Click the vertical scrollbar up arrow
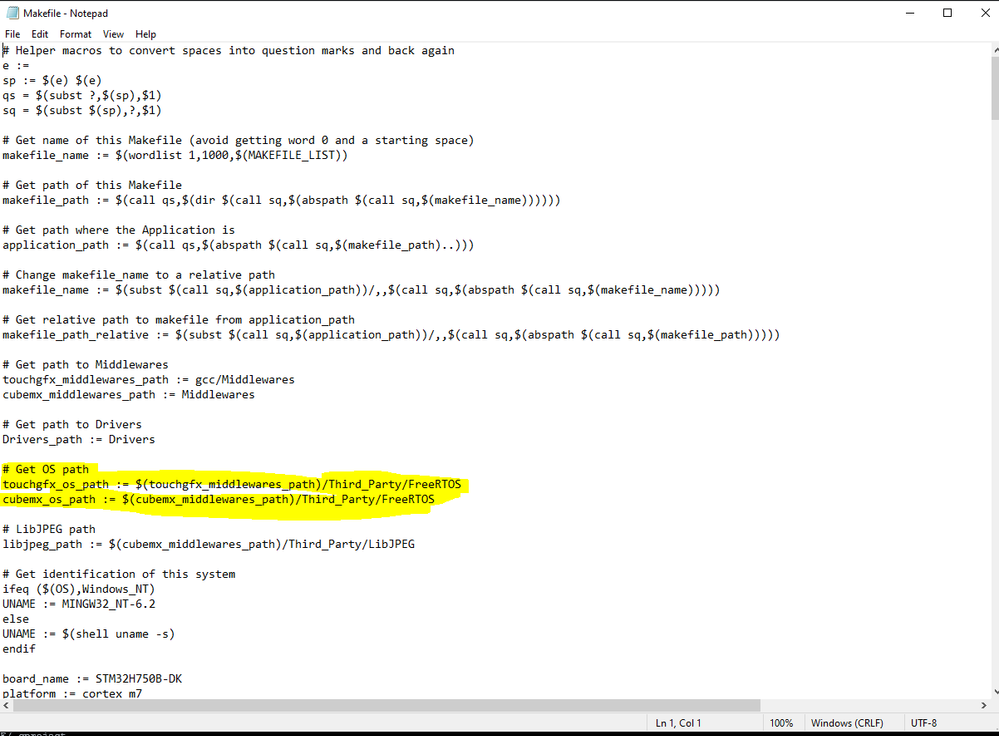 click(x=995, y=50)
